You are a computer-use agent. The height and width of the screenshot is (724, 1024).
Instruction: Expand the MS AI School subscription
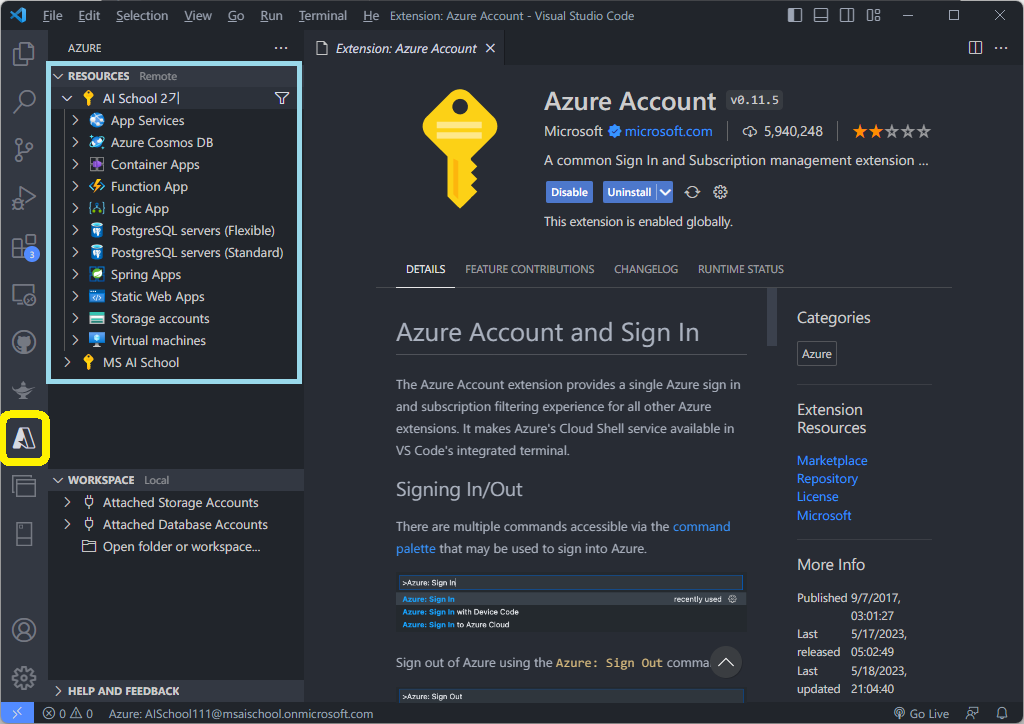(x=67, y=362)
